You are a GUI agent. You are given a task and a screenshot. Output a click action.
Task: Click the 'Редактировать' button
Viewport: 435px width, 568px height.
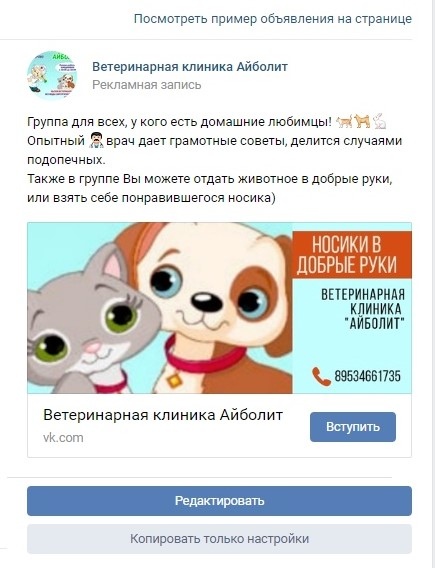click(x=219, y=501)
